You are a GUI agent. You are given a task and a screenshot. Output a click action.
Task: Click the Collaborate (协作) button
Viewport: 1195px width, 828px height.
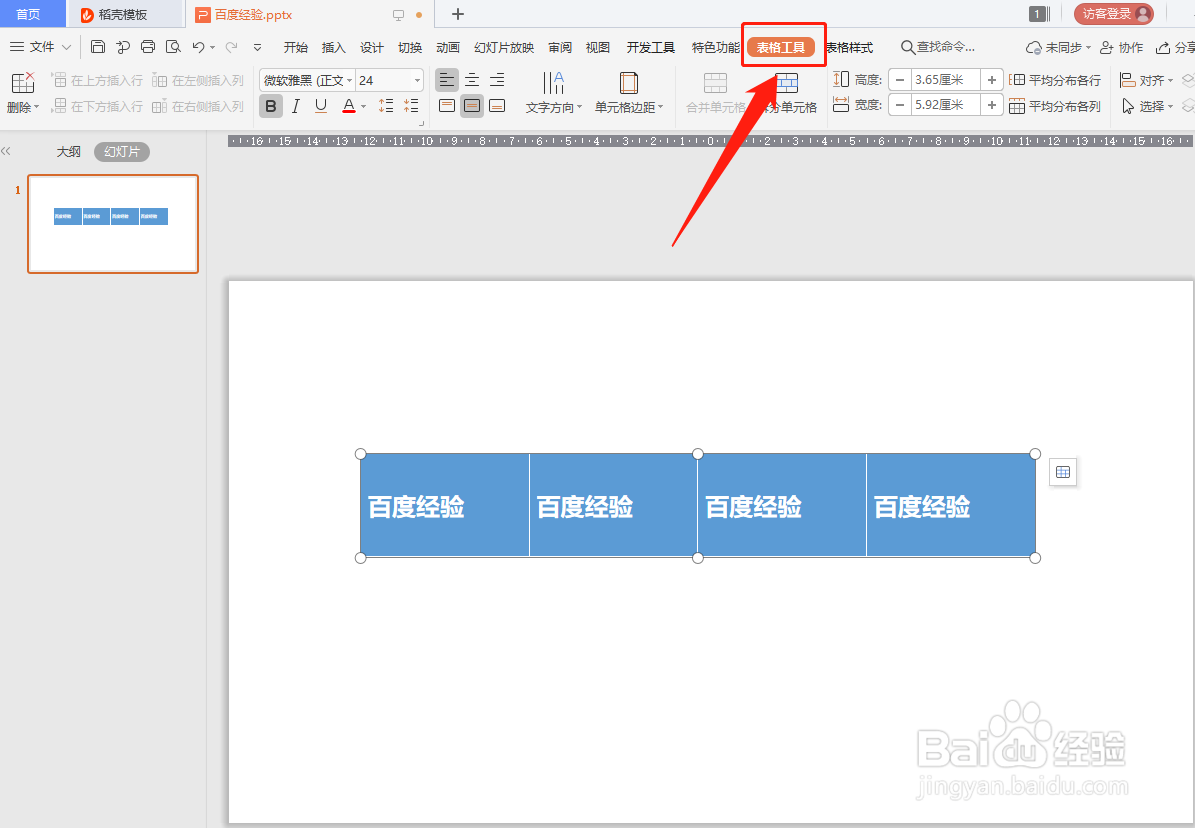point(1122,47)
